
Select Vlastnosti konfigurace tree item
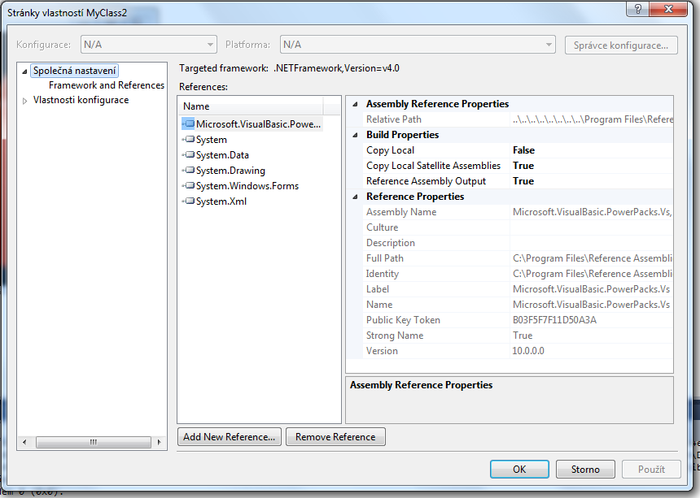81,100
